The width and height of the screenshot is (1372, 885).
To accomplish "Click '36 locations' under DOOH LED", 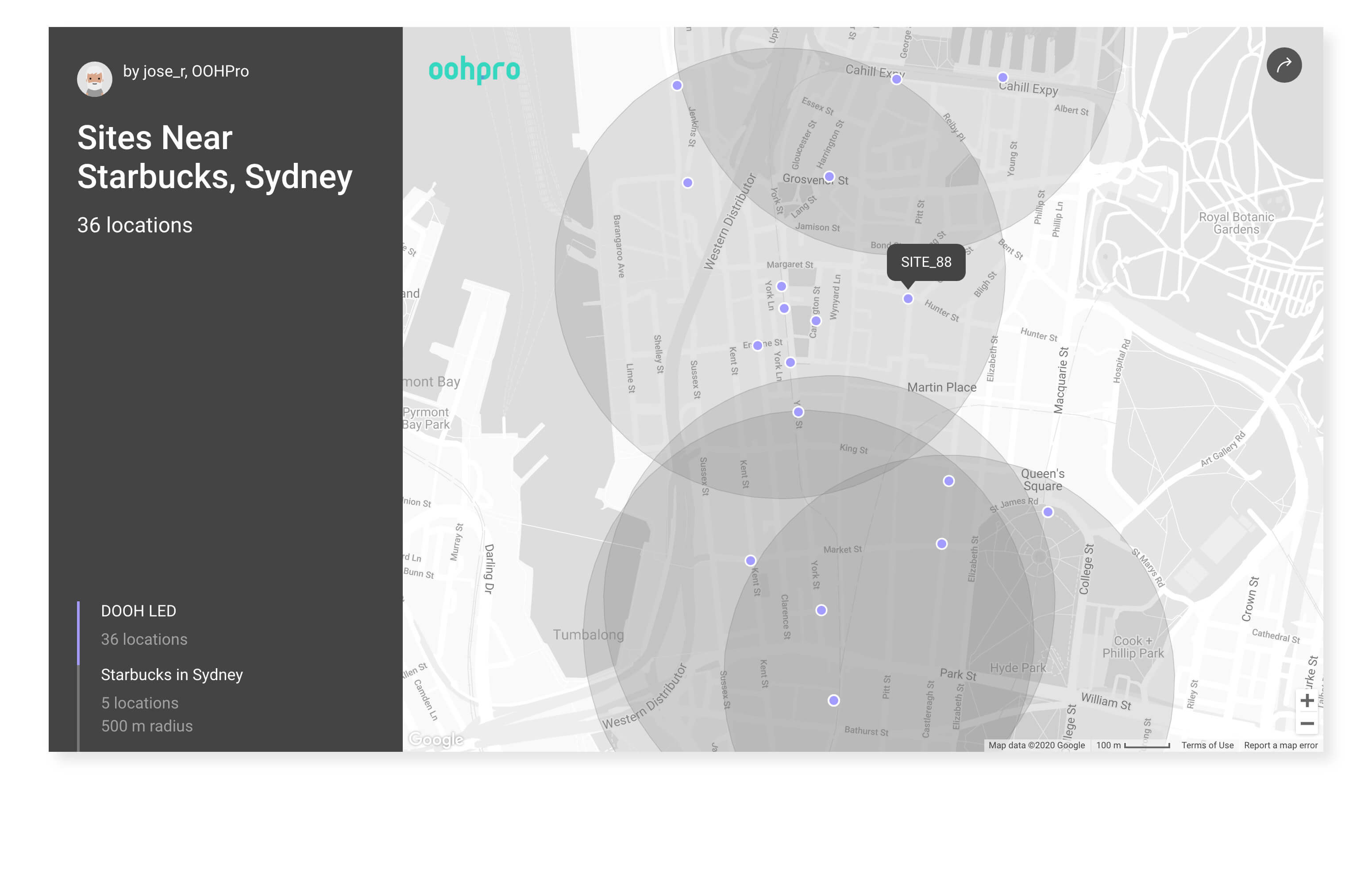I will (144, 639).
